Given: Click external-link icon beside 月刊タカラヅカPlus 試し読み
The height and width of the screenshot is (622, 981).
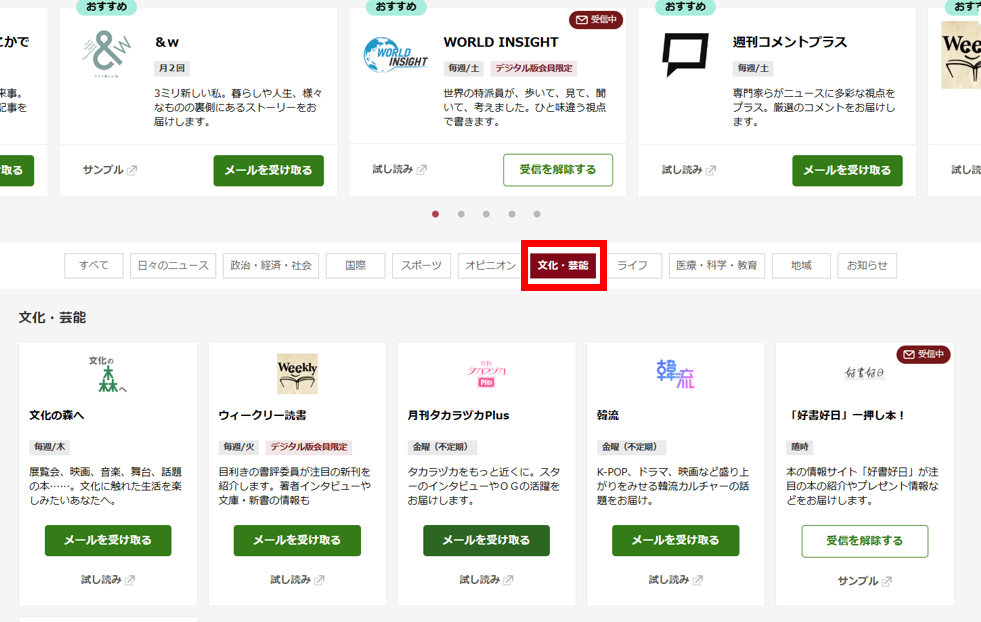Looking at the screenshot, I should pyautogui.click(x=508, y=580).
